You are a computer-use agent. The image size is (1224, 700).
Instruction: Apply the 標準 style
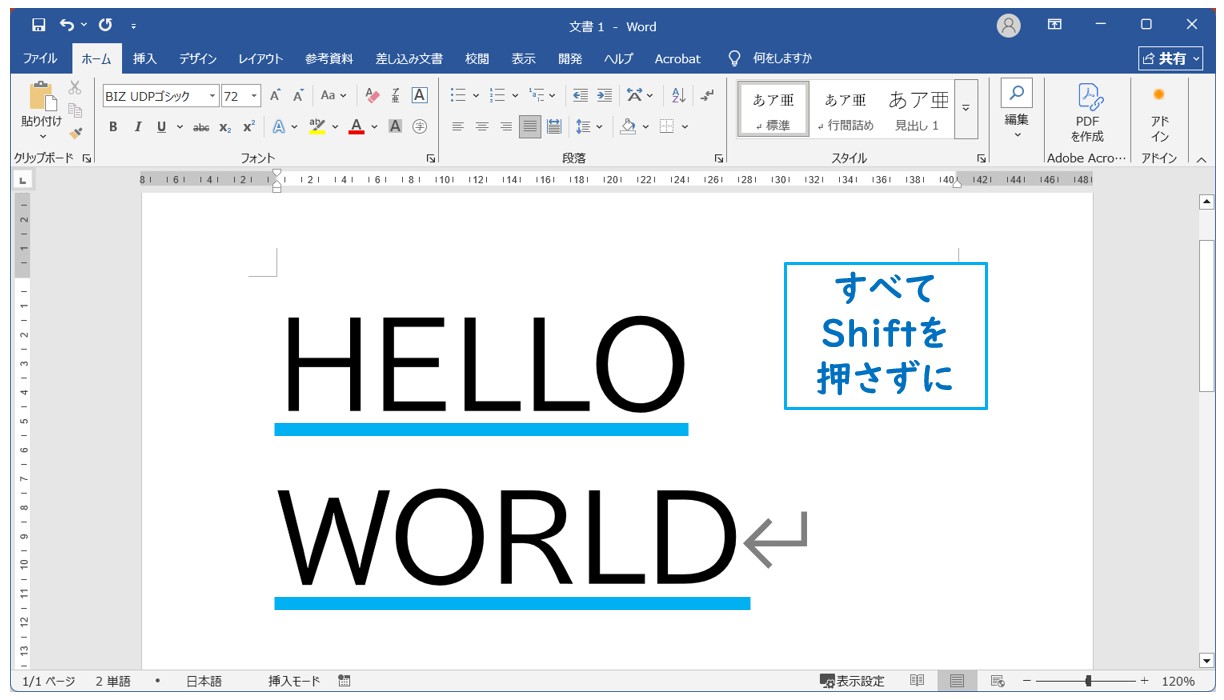click(773, 109)
